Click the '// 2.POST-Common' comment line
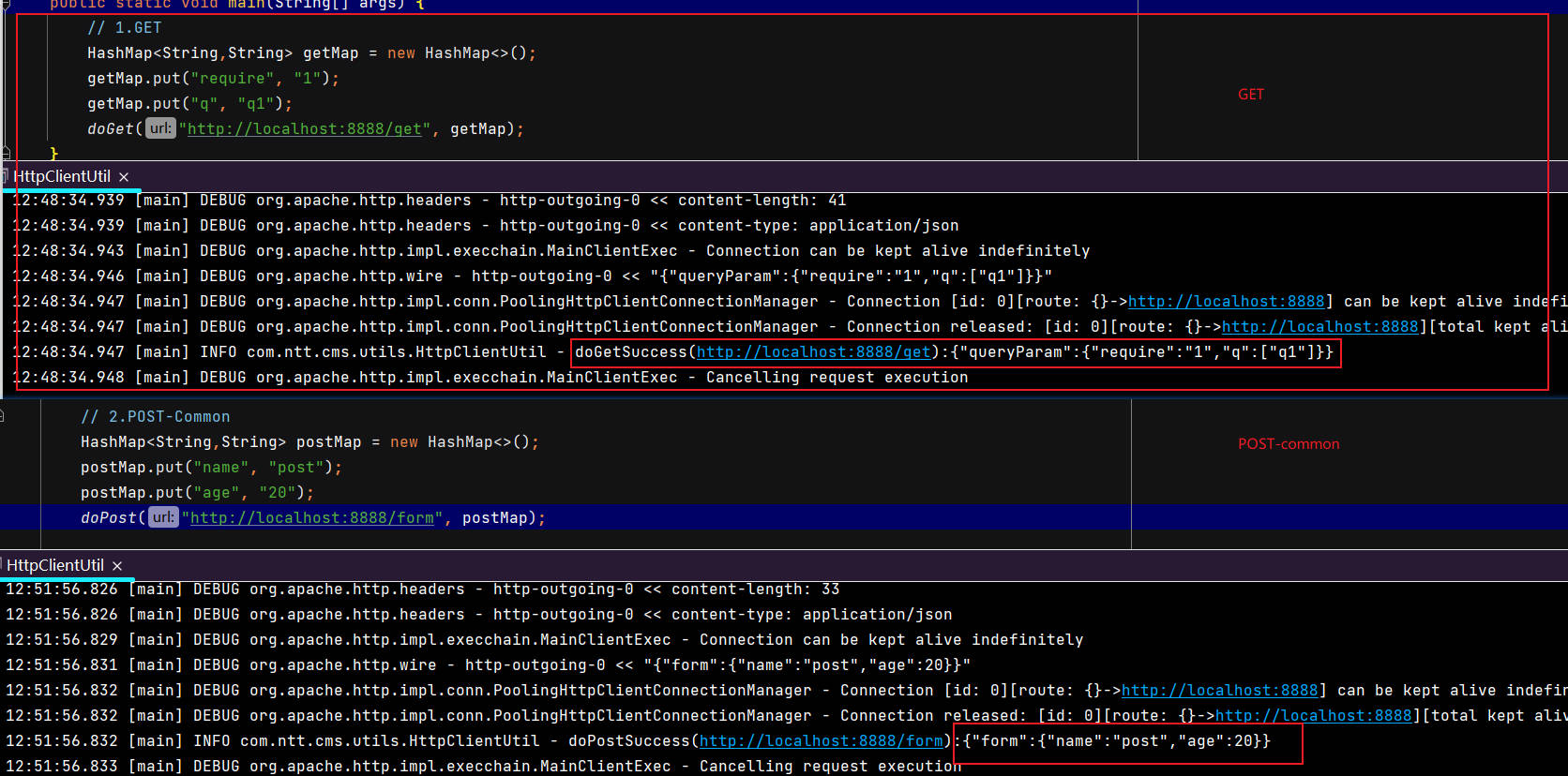Viewport: 1568px width, 776px height. (x=156, y=416)
